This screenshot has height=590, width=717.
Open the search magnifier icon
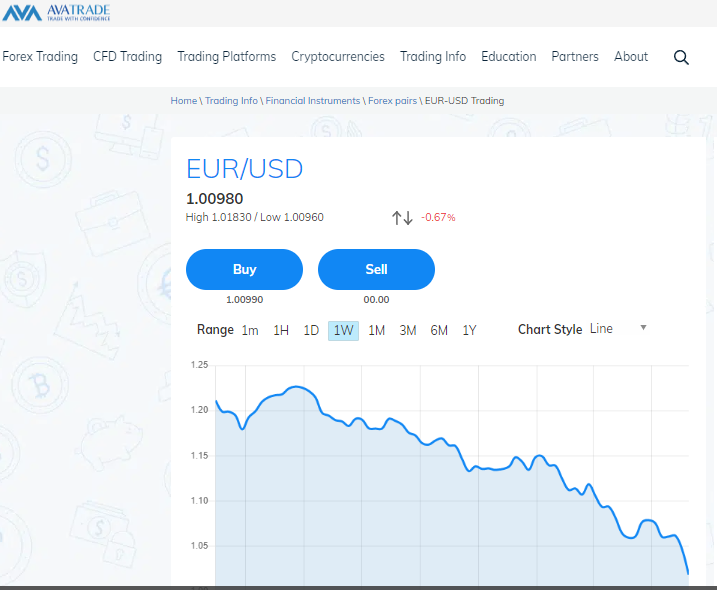click(681, 57)
